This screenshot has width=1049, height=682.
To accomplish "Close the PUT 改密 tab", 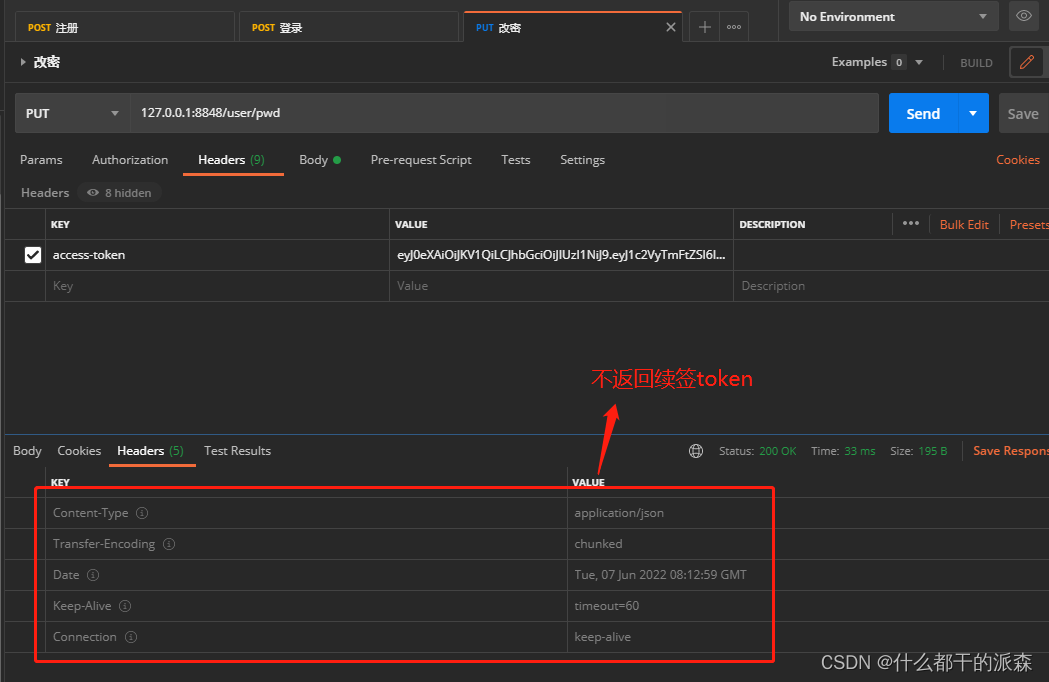I will (x=671, y=27).
